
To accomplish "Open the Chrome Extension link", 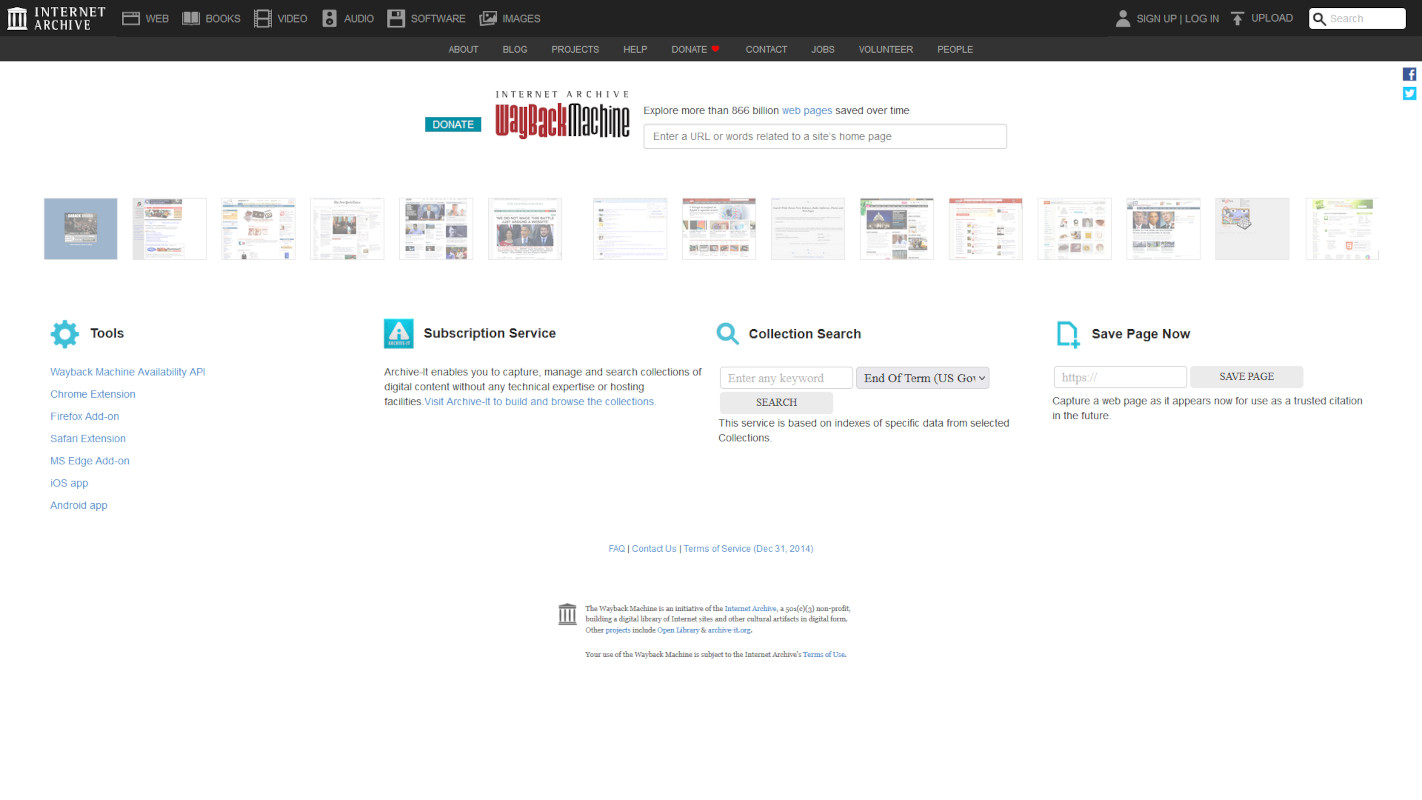I will click(x=93, y=394).
